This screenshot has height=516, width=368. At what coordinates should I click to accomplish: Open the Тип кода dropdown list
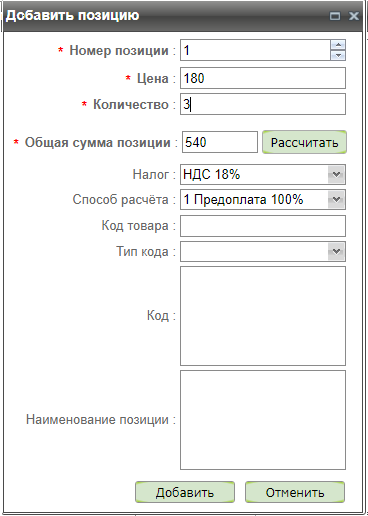[336, 251]
